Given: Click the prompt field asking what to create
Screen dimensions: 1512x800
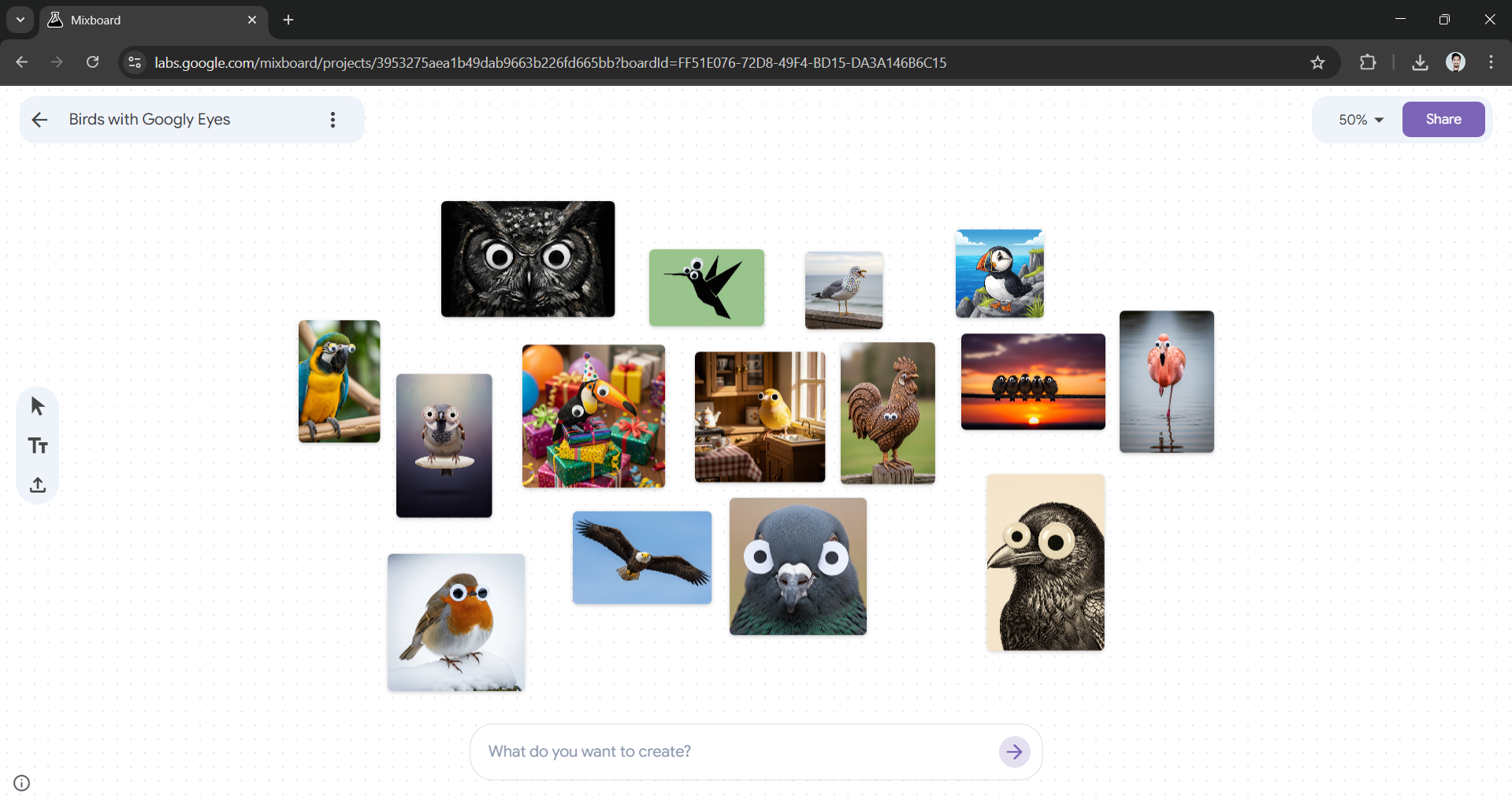Looking at the screenshot, I should click(709, 751).
